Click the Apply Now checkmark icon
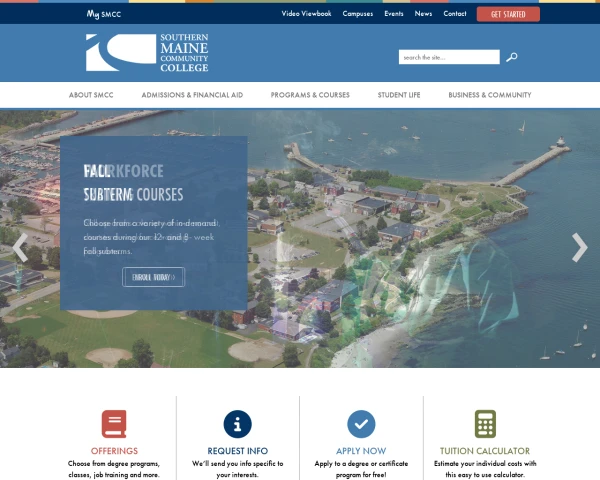 361,424
